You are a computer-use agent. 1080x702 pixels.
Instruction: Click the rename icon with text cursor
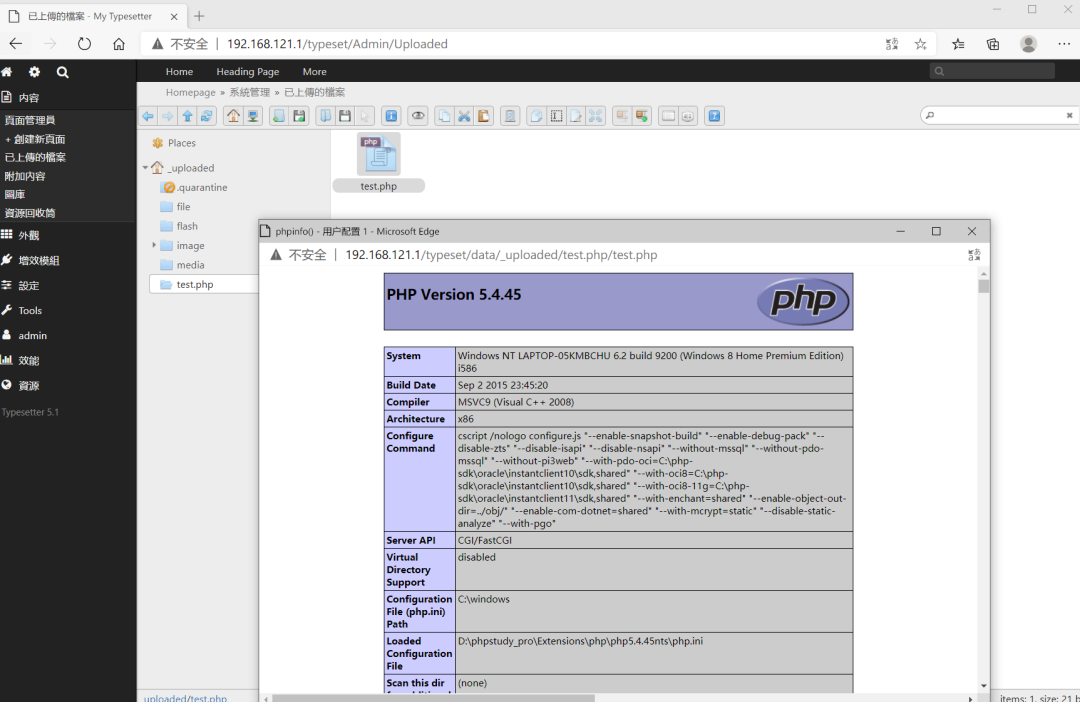point(556,116)
